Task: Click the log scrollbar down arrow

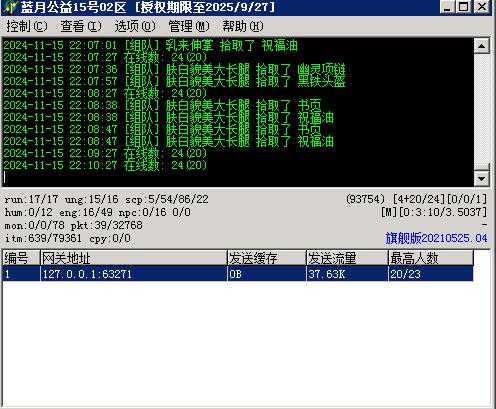Action: (x=481, y=178)
